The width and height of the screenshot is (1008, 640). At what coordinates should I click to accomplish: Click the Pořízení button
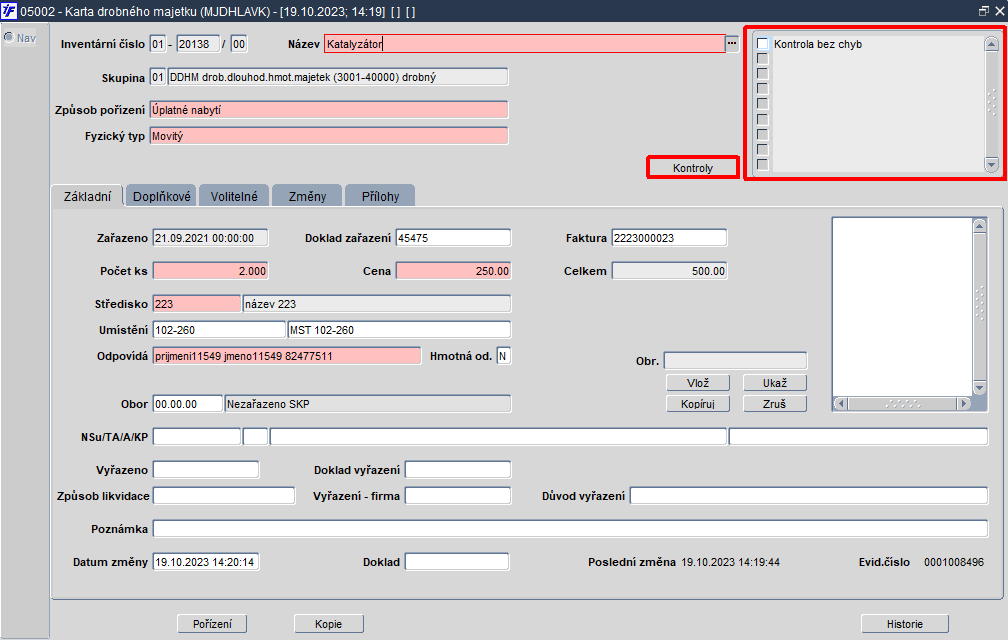(x=212, y=623)
